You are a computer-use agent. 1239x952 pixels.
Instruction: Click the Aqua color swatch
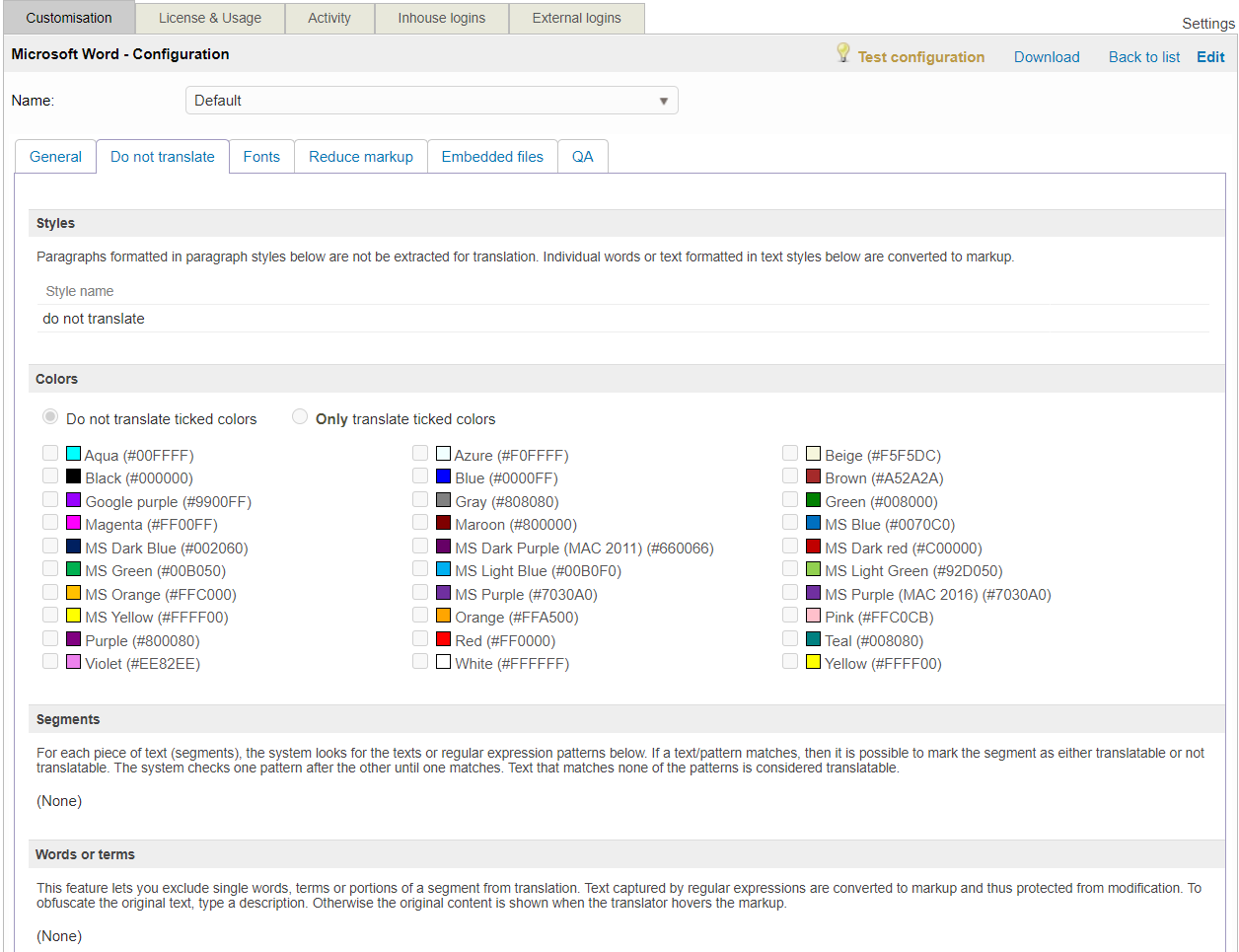[73, 454]
